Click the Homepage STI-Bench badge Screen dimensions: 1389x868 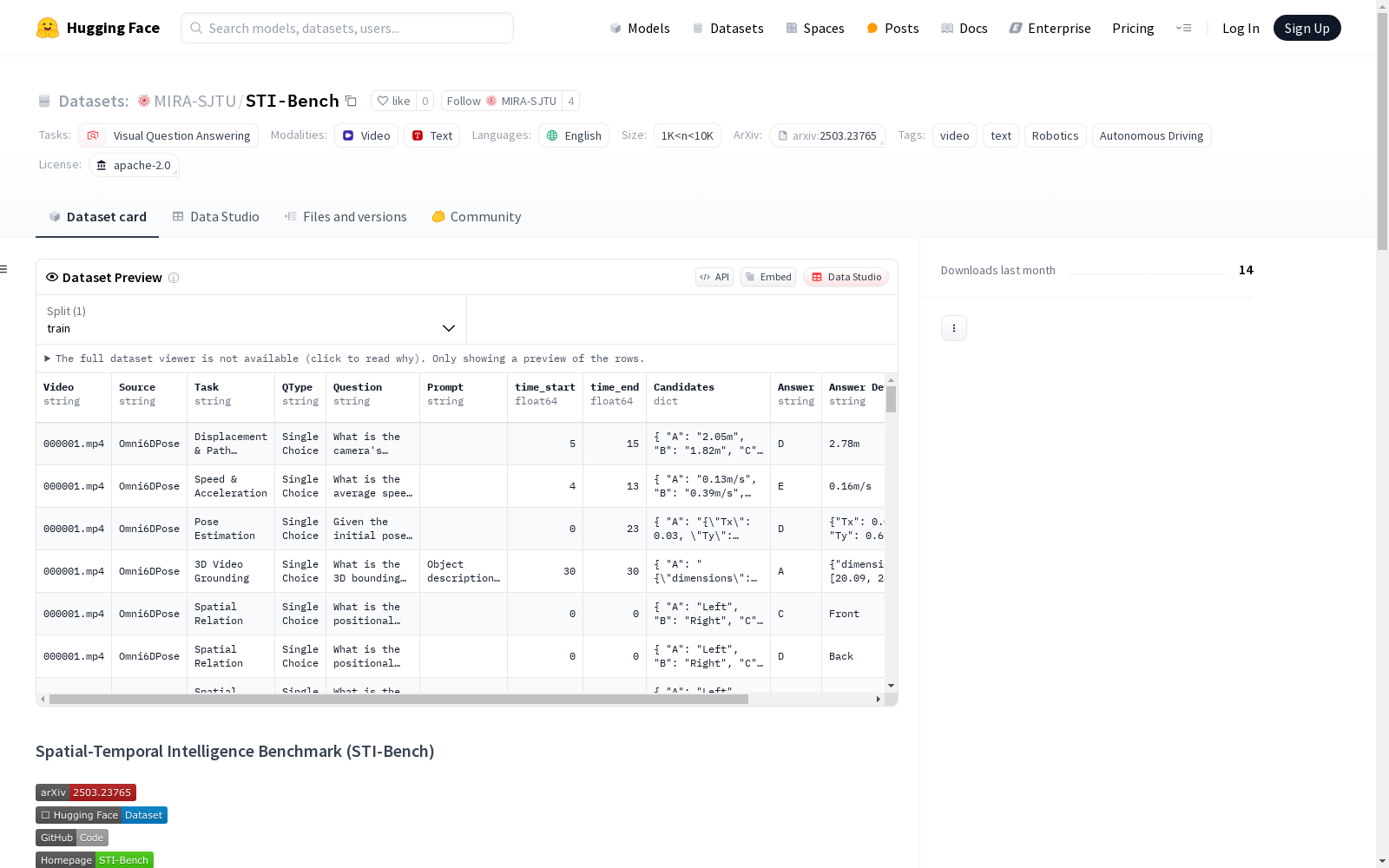pyautogui.click(x=95, y=860)
